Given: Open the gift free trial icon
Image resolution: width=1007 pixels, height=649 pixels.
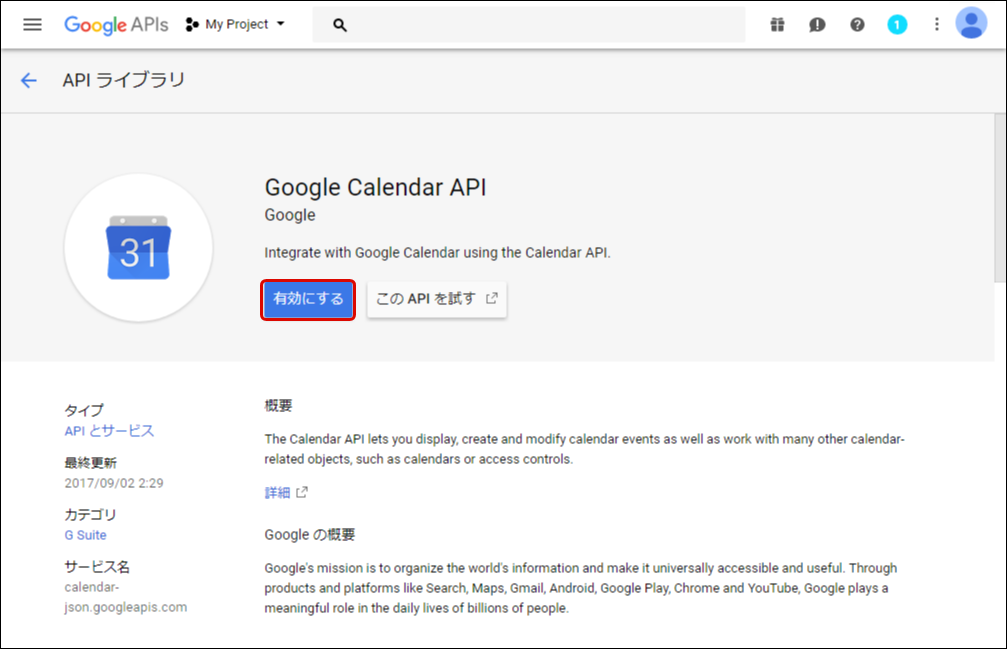Looking at the screenshot, I should pos(777,24).
